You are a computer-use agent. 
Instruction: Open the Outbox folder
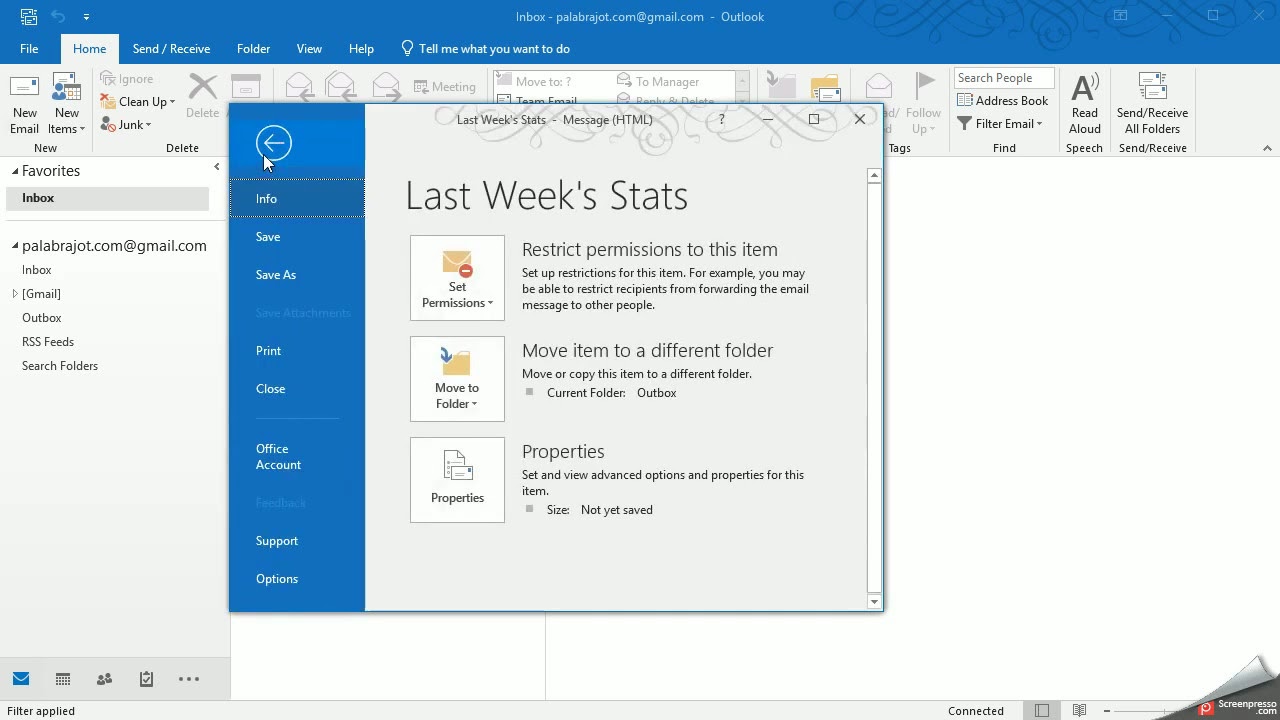point(41,318)
